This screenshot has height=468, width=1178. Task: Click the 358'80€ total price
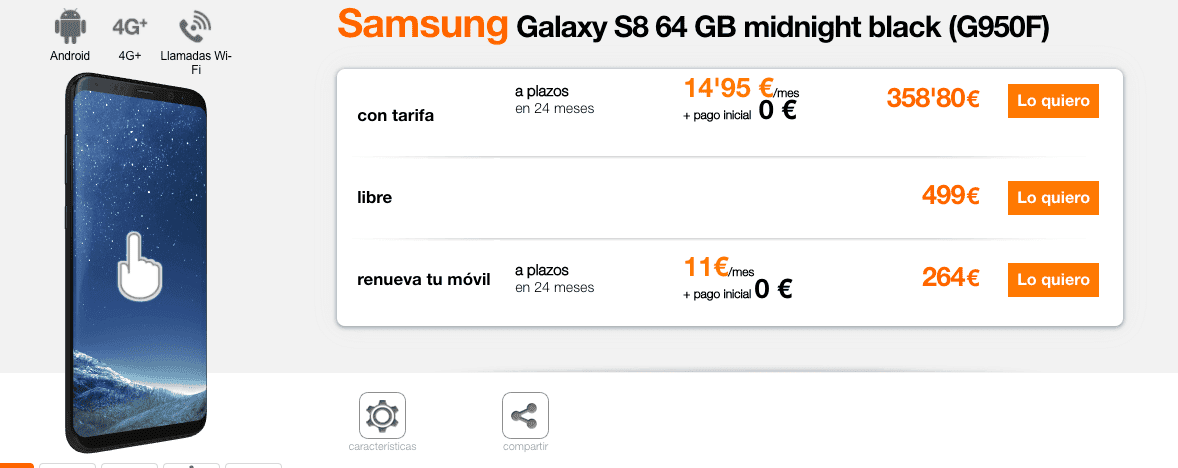(x=933, y=99)
